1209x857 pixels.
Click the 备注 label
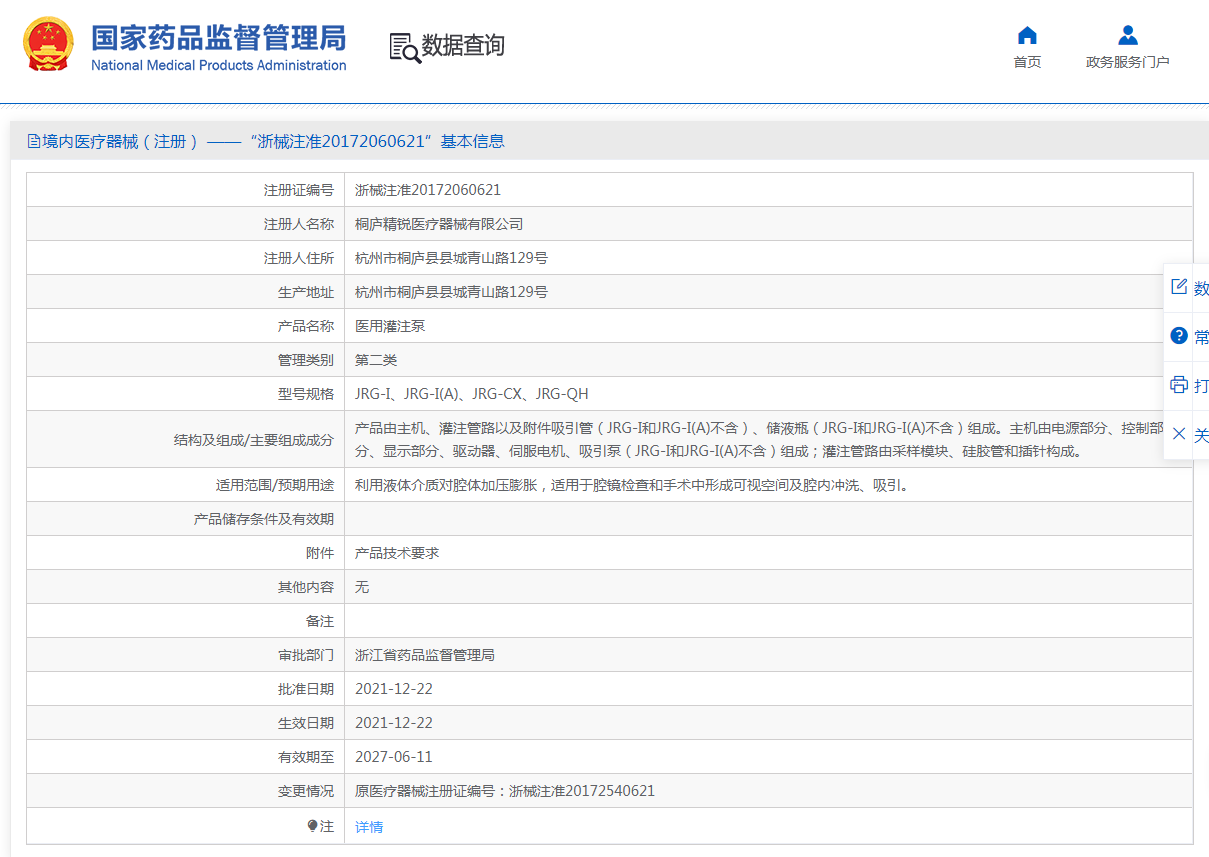(x=320, y=621)
